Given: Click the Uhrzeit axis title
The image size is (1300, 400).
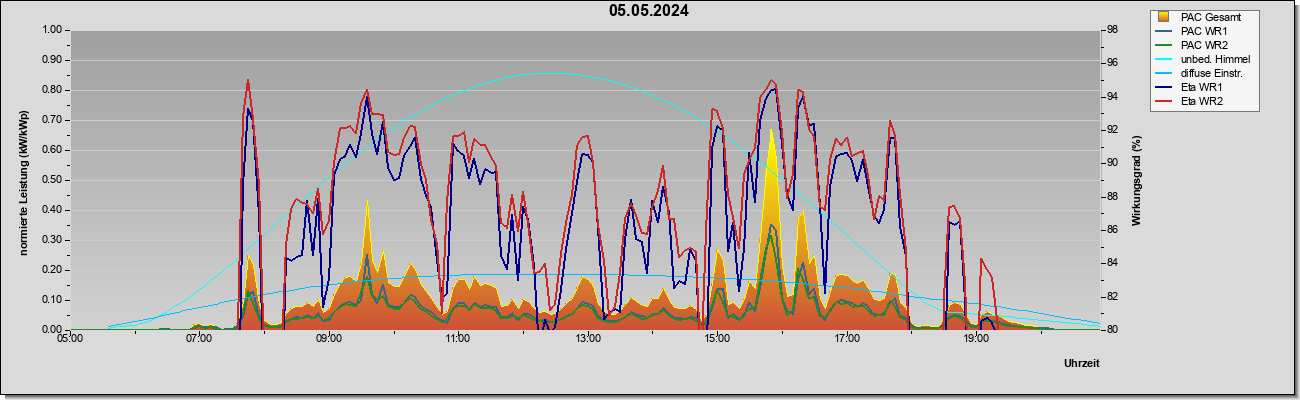Looking at the screenshot, I should click(x=1082, y=364).
